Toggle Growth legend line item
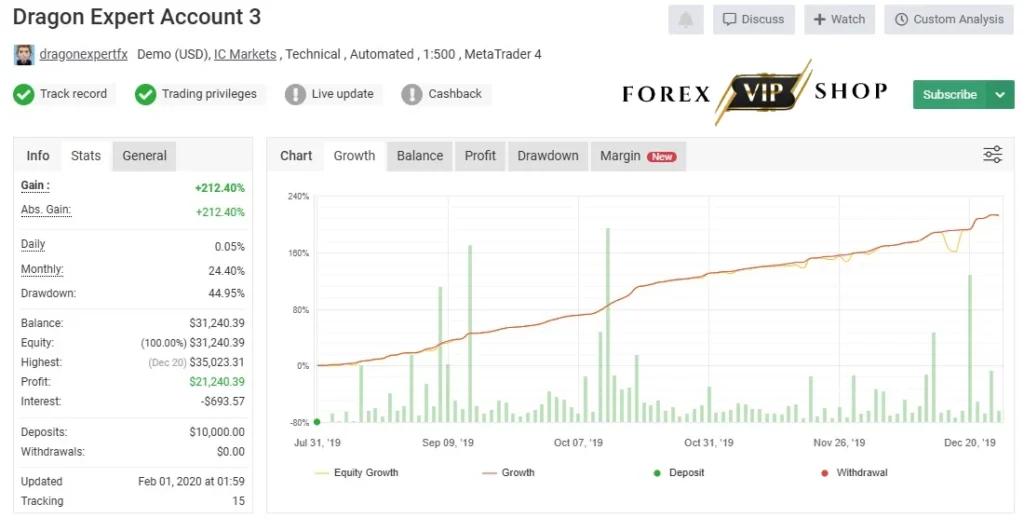 point(508,472)
